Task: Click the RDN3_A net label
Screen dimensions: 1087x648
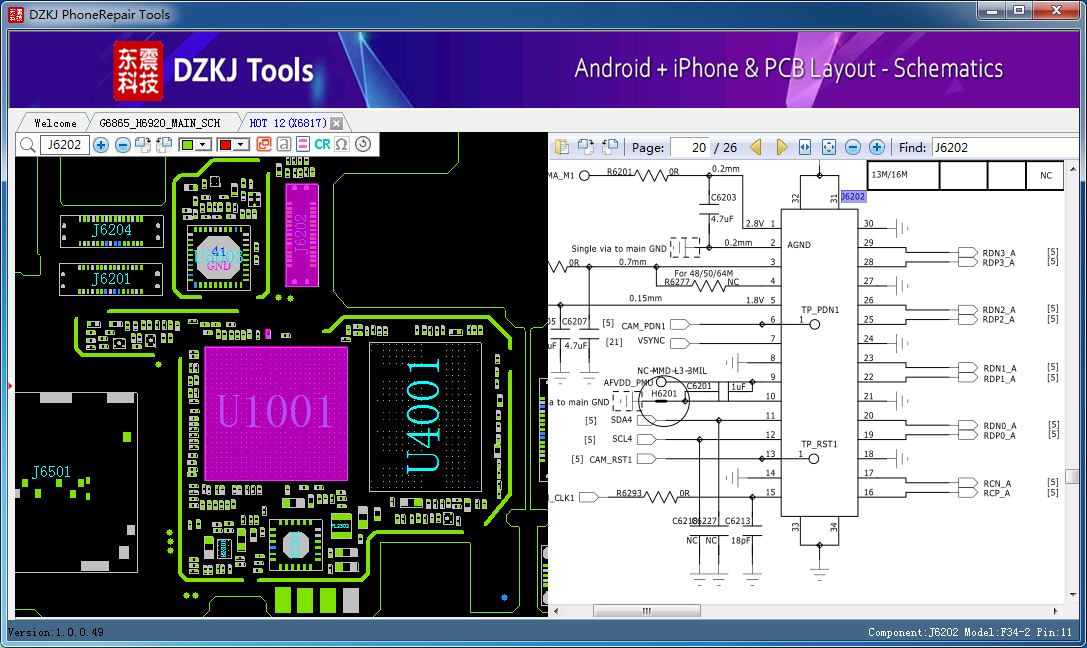Action: click(999, 253)
